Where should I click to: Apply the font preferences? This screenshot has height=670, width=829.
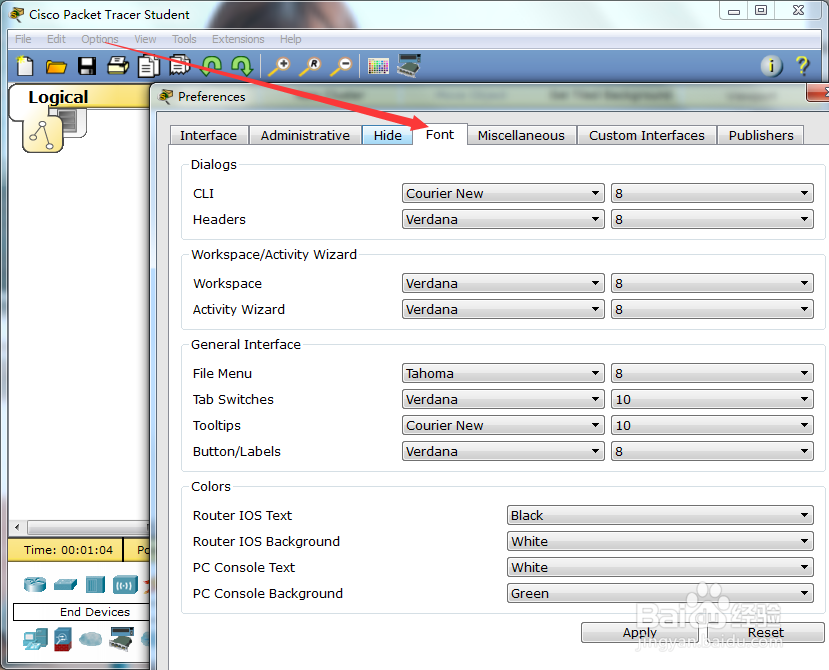click(x=639, y=632)
